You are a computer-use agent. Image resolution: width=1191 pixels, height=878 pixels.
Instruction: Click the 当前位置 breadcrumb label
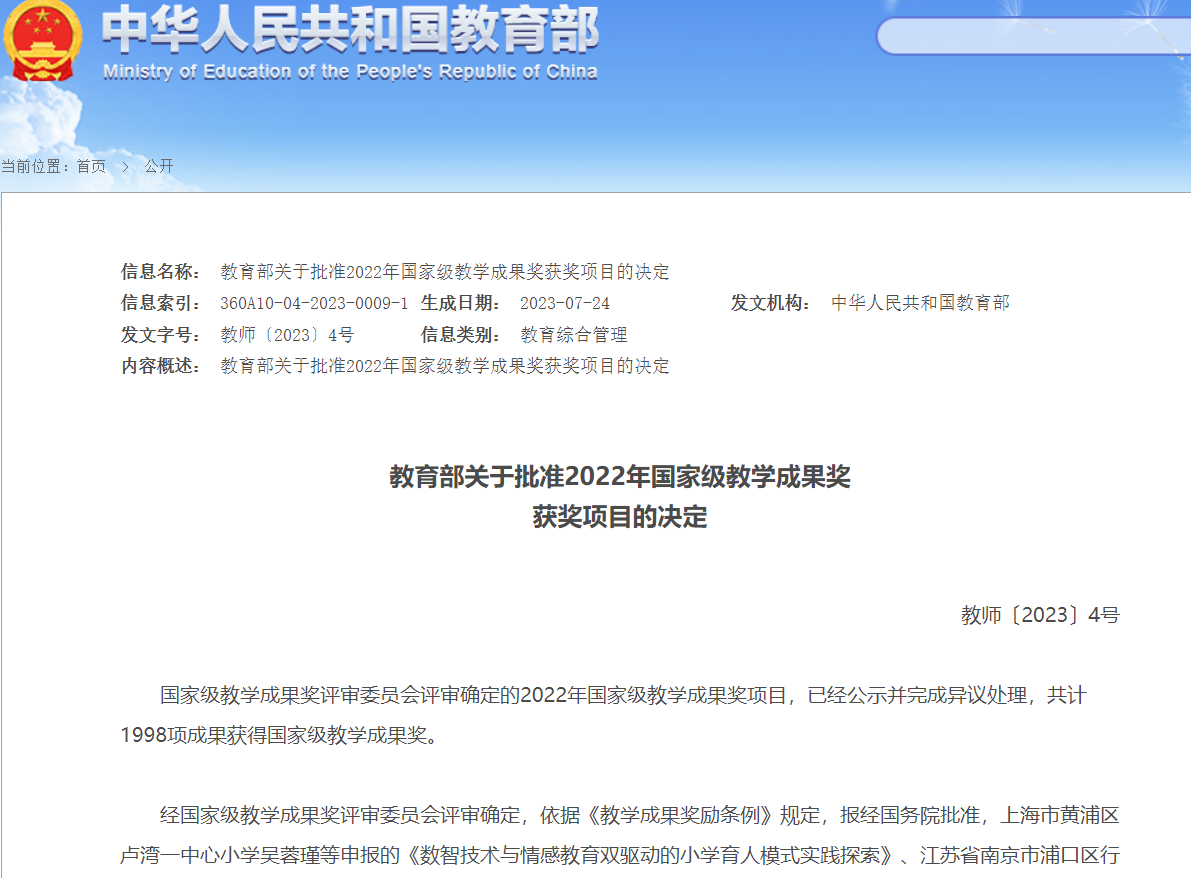[x=35, y=166]
